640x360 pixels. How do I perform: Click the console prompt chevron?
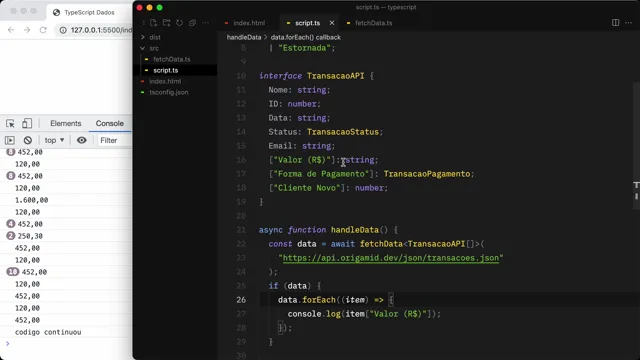coord(7,344)
